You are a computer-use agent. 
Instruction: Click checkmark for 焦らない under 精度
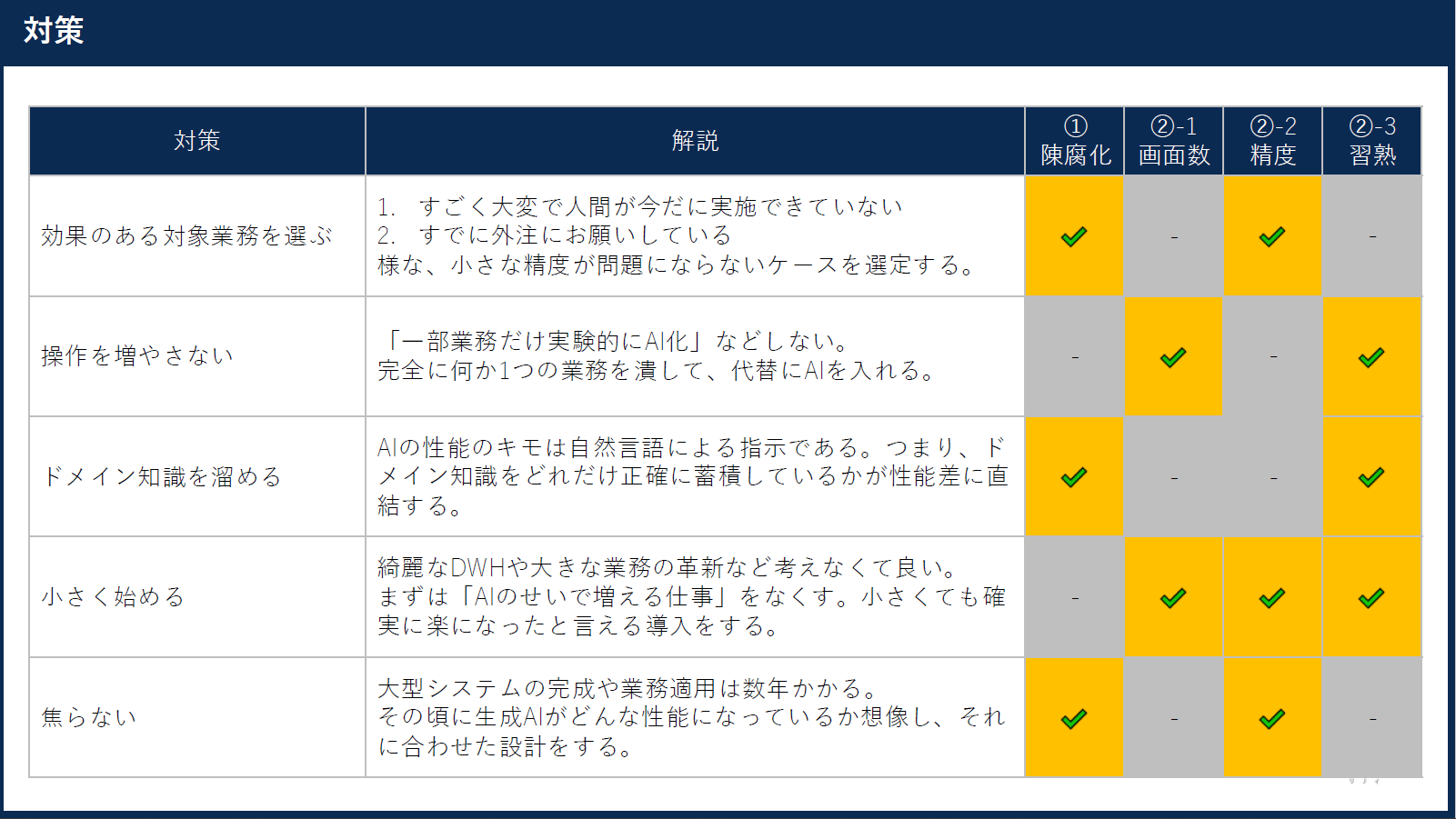[x=1272, y=719]
